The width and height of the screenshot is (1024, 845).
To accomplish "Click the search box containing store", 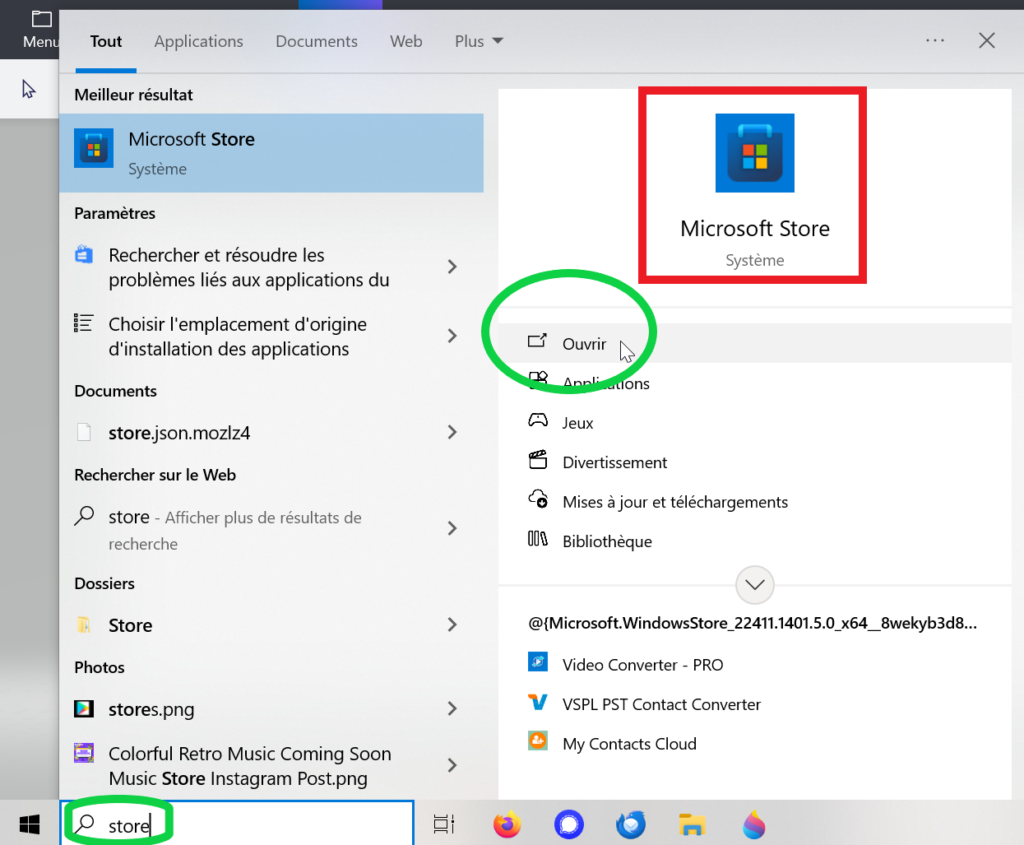I will (x=240, y=825).
